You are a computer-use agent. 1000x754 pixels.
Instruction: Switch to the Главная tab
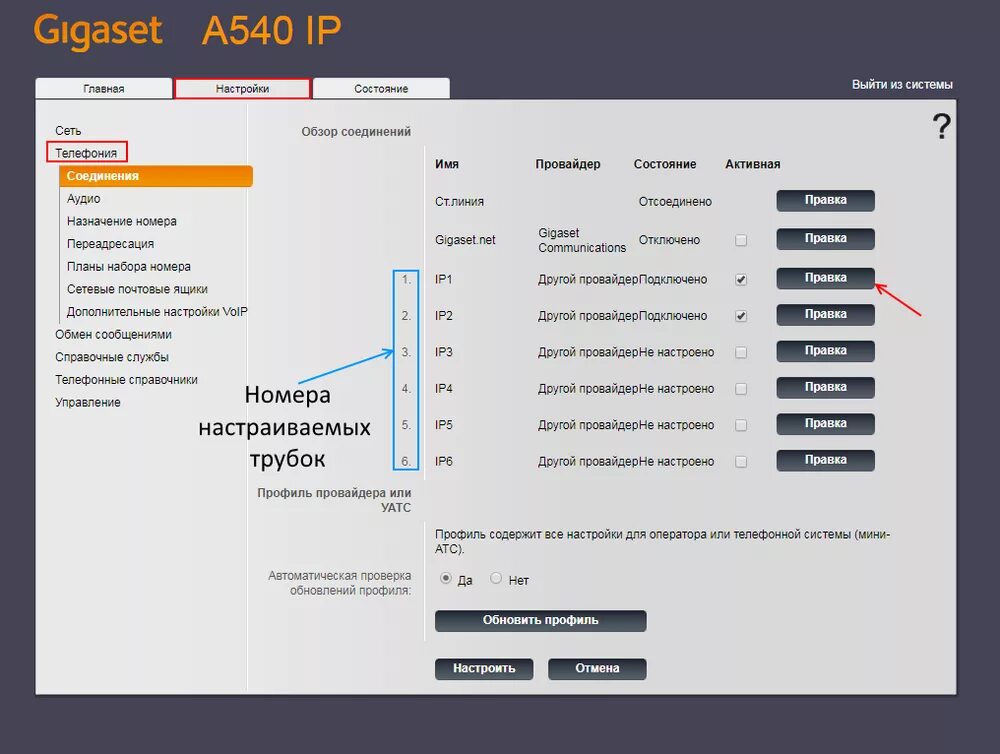[x=103, y=89]
